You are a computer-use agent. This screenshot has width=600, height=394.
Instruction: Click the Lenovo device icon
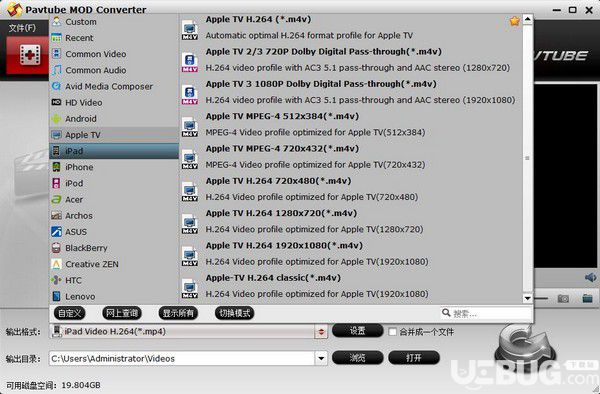56,296
